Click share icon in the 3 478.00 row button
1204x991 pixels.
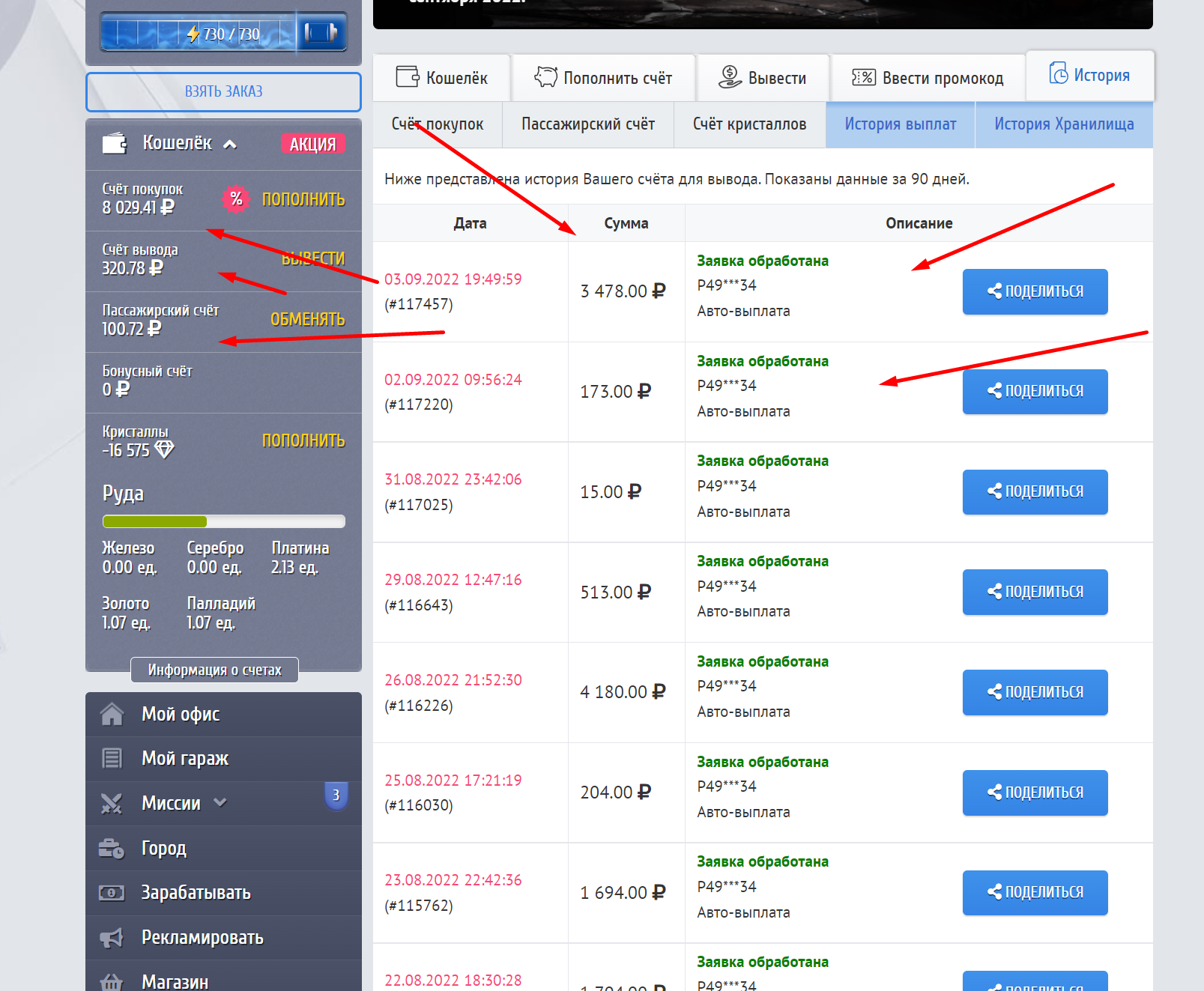pyautogui.click(x=994, y=291)
